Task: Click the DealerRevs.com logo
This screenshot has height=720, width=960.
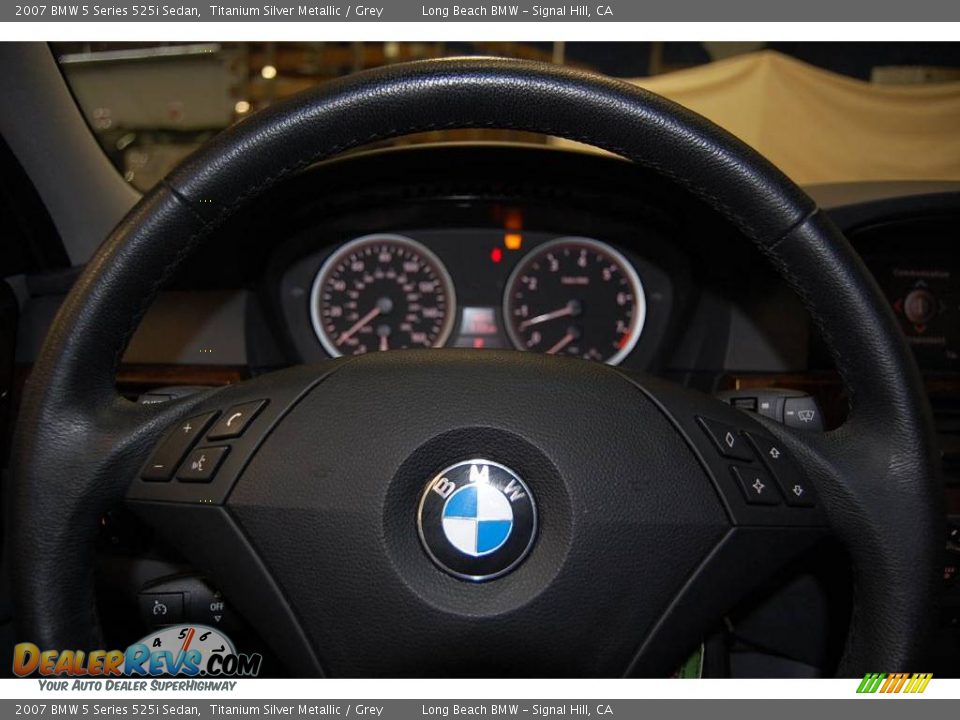Action: 137,652
